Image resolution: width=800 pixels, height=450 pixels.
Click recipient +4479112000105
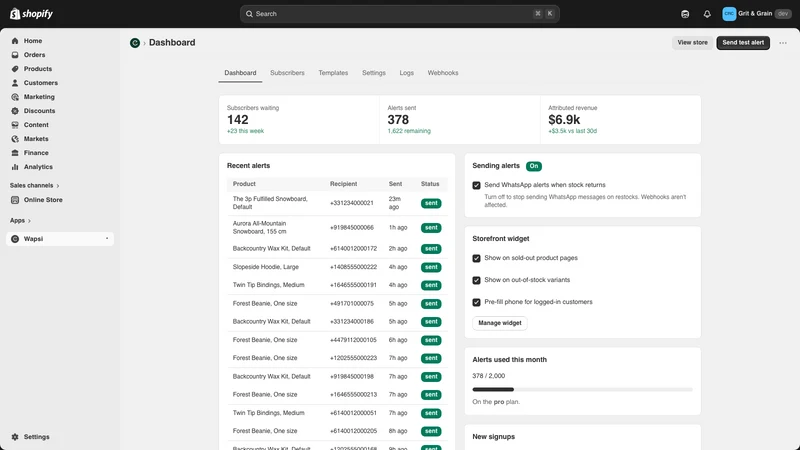point(353,340)
